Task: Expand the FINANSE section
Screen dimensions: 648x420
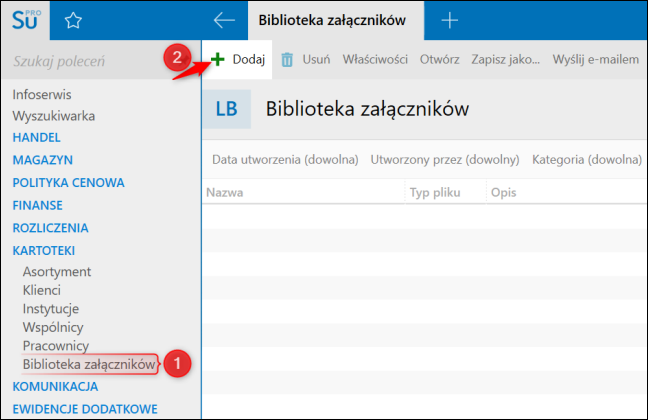Action: (38, 205)
